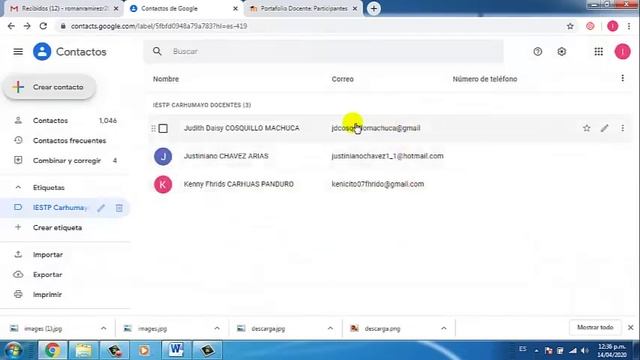
Task: Open file explorer from the taskbar
Action: pos(83,350)
